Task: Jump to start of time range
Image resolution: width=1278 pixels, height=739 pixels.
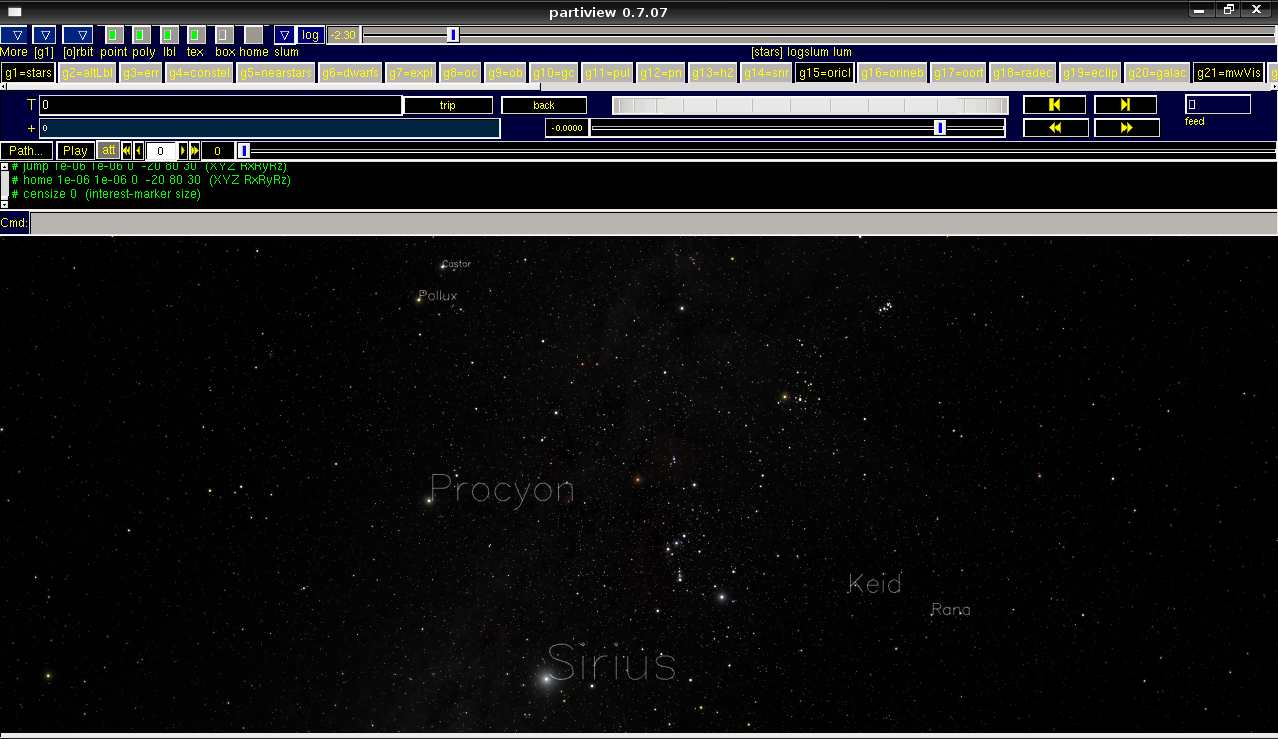Action: coord(1054,105)
